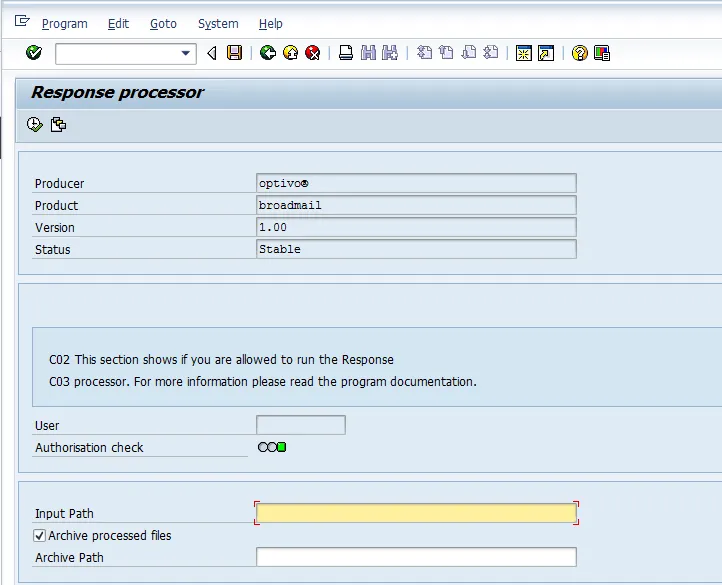
Task: Click the Find Next binoculars icon
Action: [x=390, y=53]
